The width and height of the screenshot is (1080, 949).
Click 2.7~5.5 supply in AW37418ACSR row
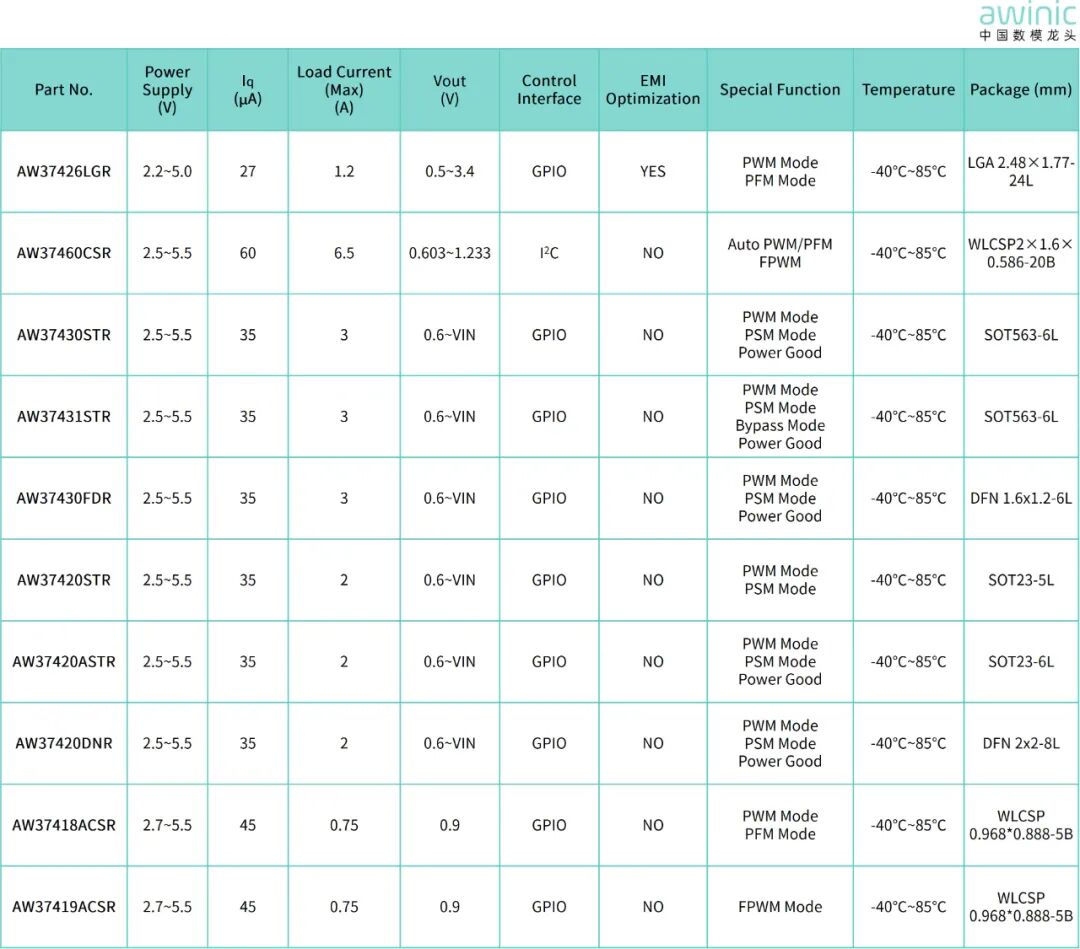[167, 825]
